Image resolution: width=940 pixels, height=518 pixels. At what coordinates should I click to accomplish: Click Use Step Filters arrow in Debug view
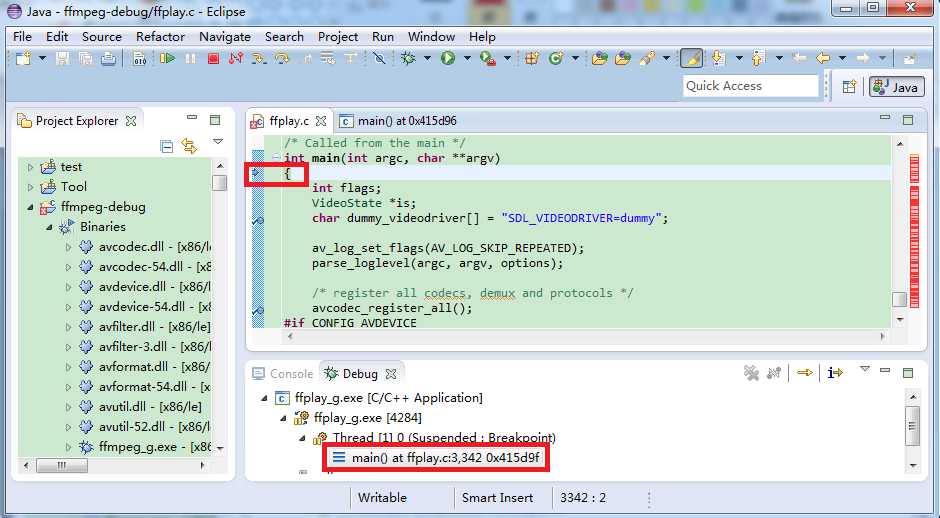pyautogui.click(x=805, y=373)
